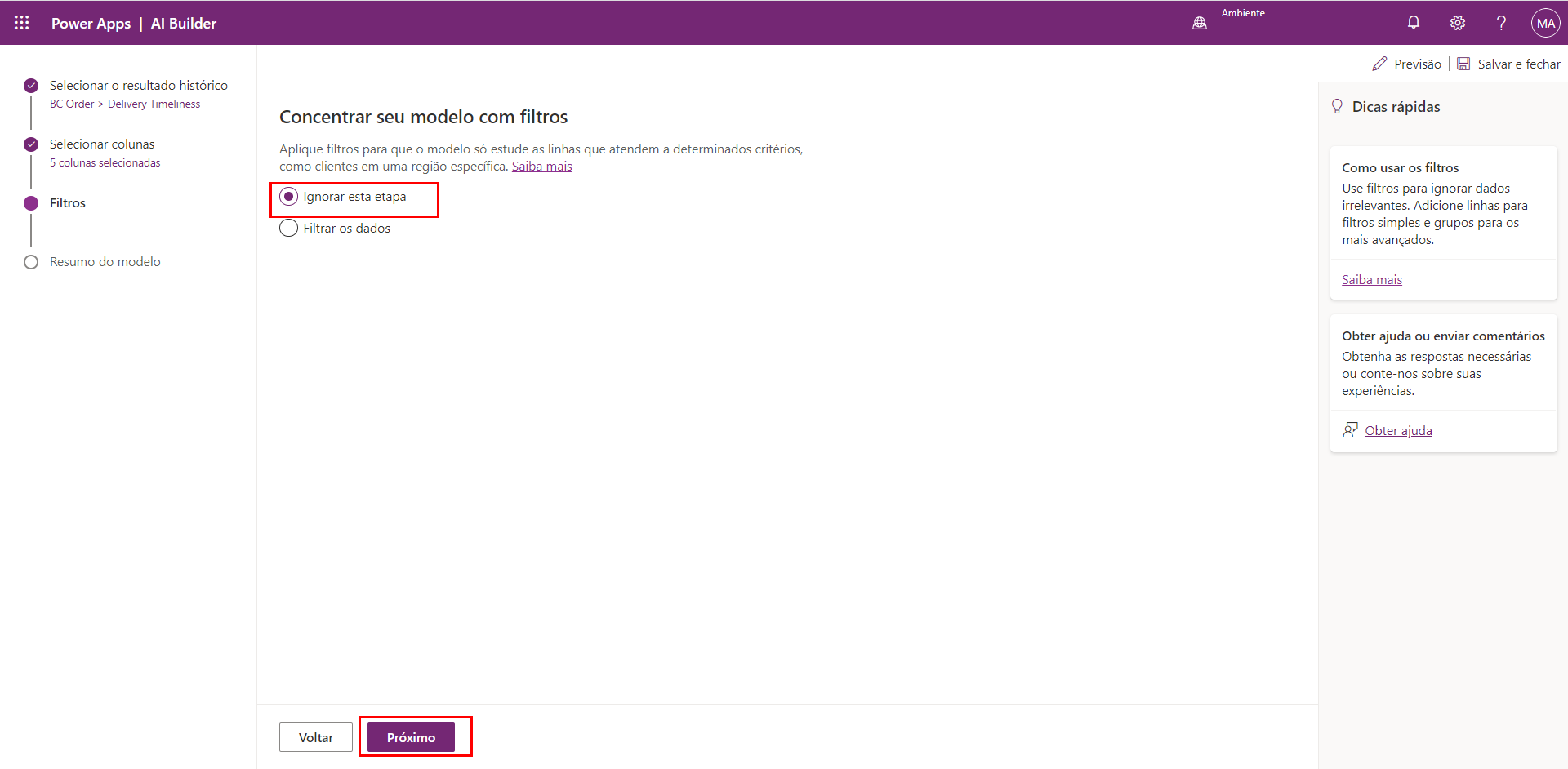
Task: Select the Filtrar os dados radio option
Action: pos(288,228)
